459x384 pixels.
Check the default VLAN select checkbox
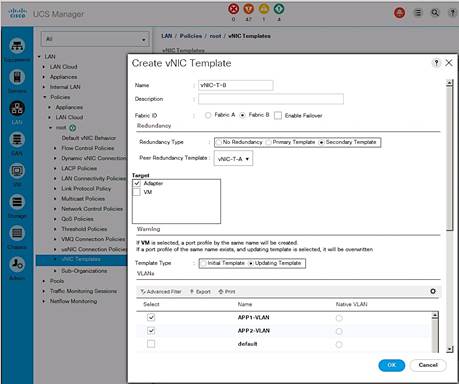coord(151,344)
